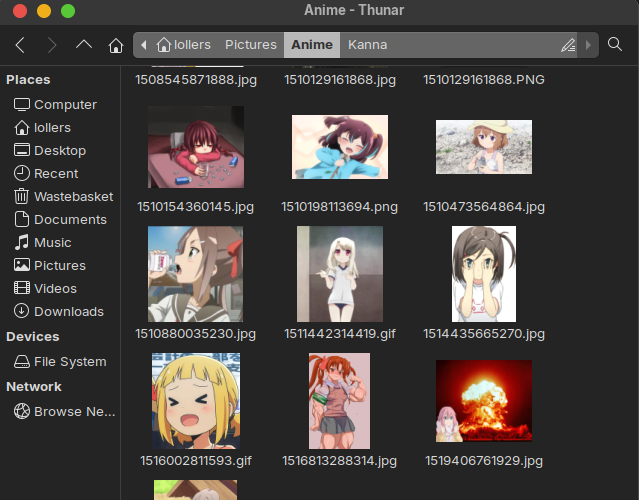Select Pictures in the path bar
This screenshot has width=639, height=500.
[x=251, y=45]
